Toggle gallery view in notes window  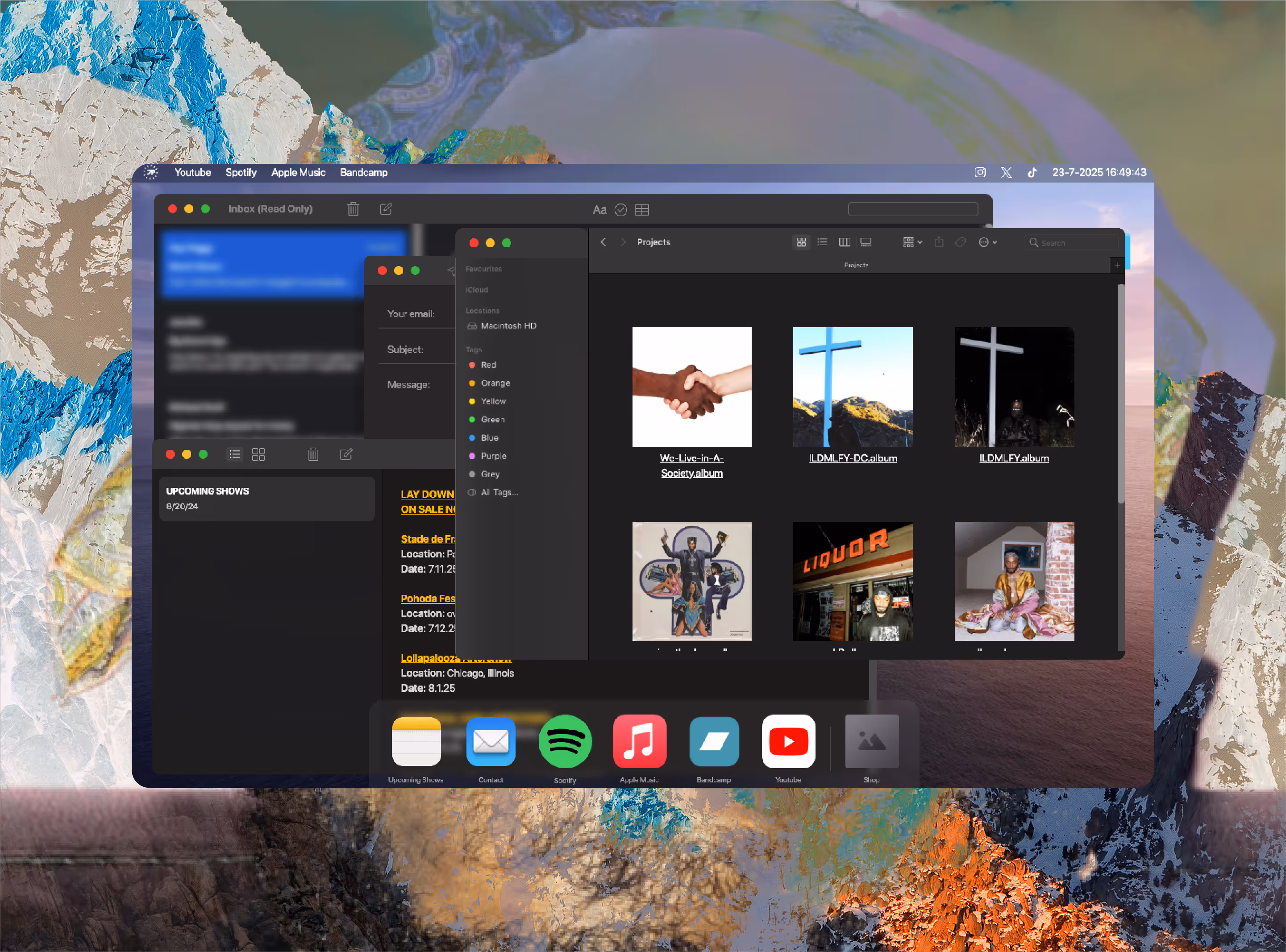(x=258, y=455)
